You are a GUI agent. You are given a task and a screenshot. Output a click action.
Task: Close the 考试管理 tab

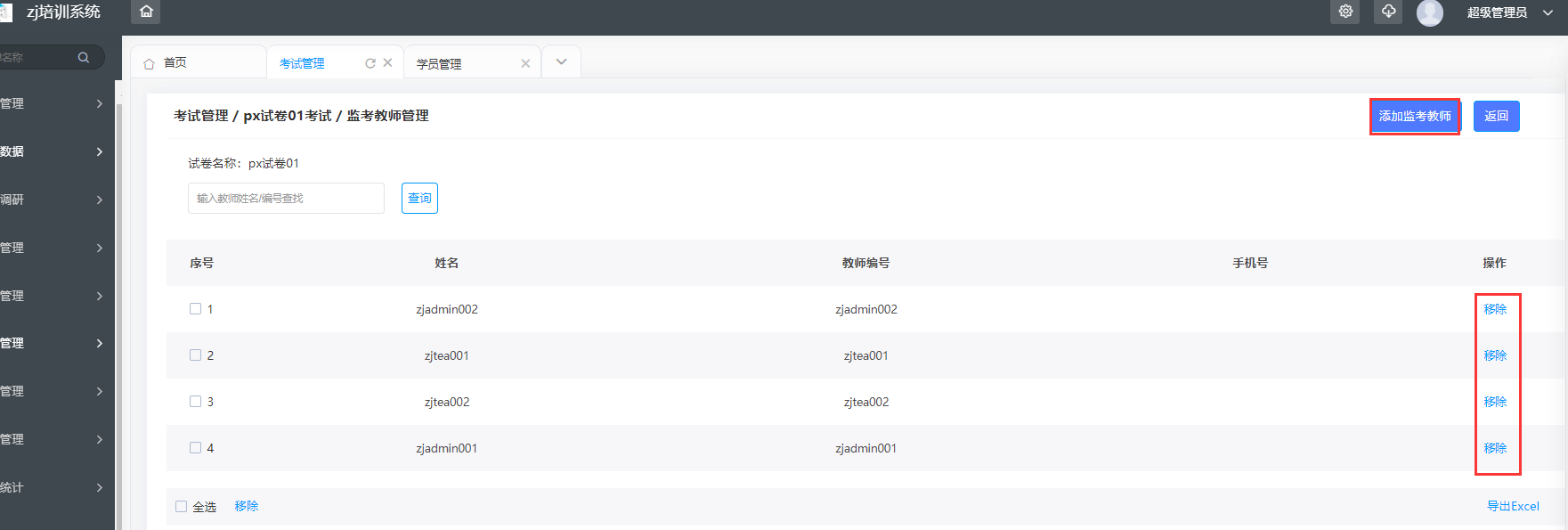click(x=387, y=62)
